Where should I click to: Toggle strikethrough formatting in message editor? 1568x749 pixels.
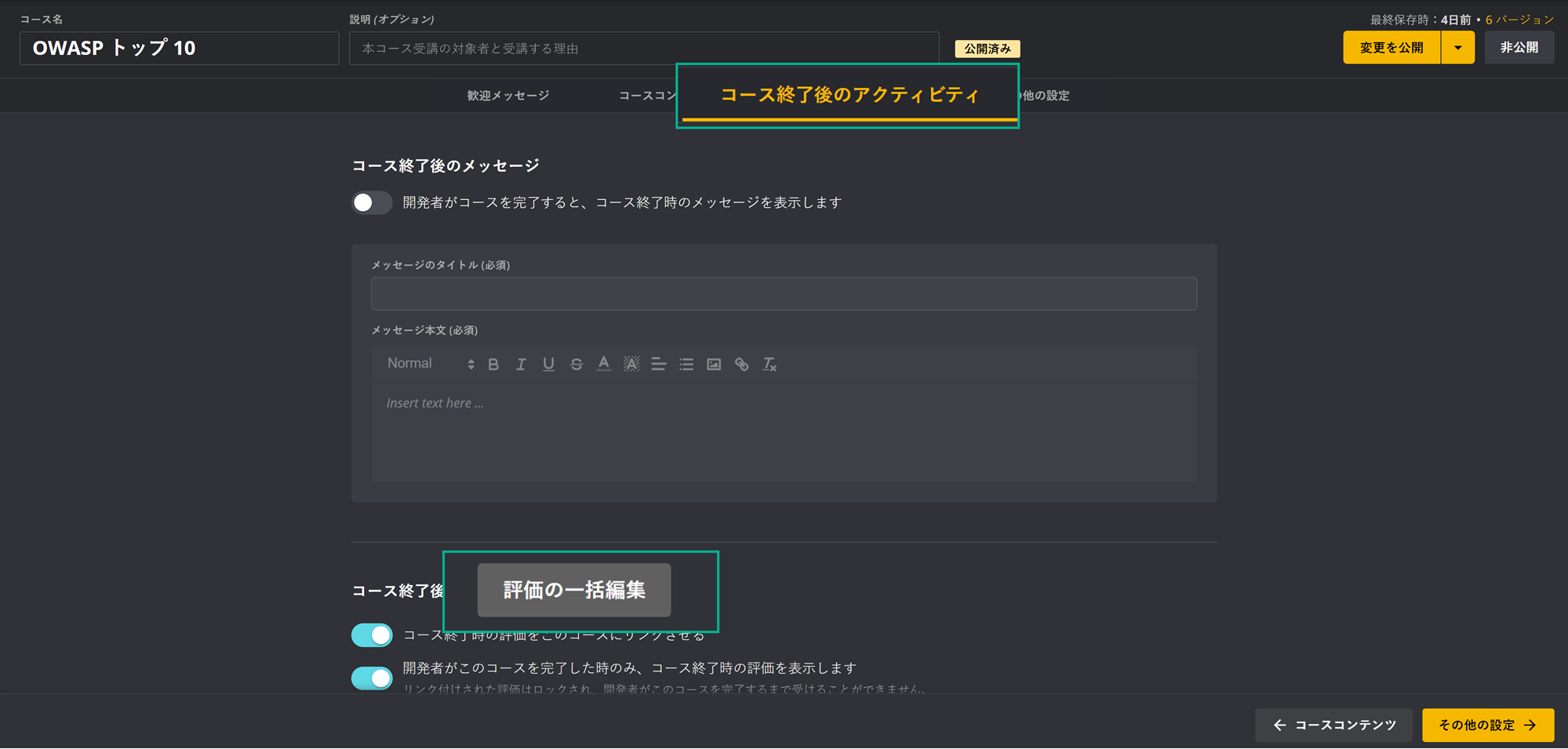(x=576, y=364)
